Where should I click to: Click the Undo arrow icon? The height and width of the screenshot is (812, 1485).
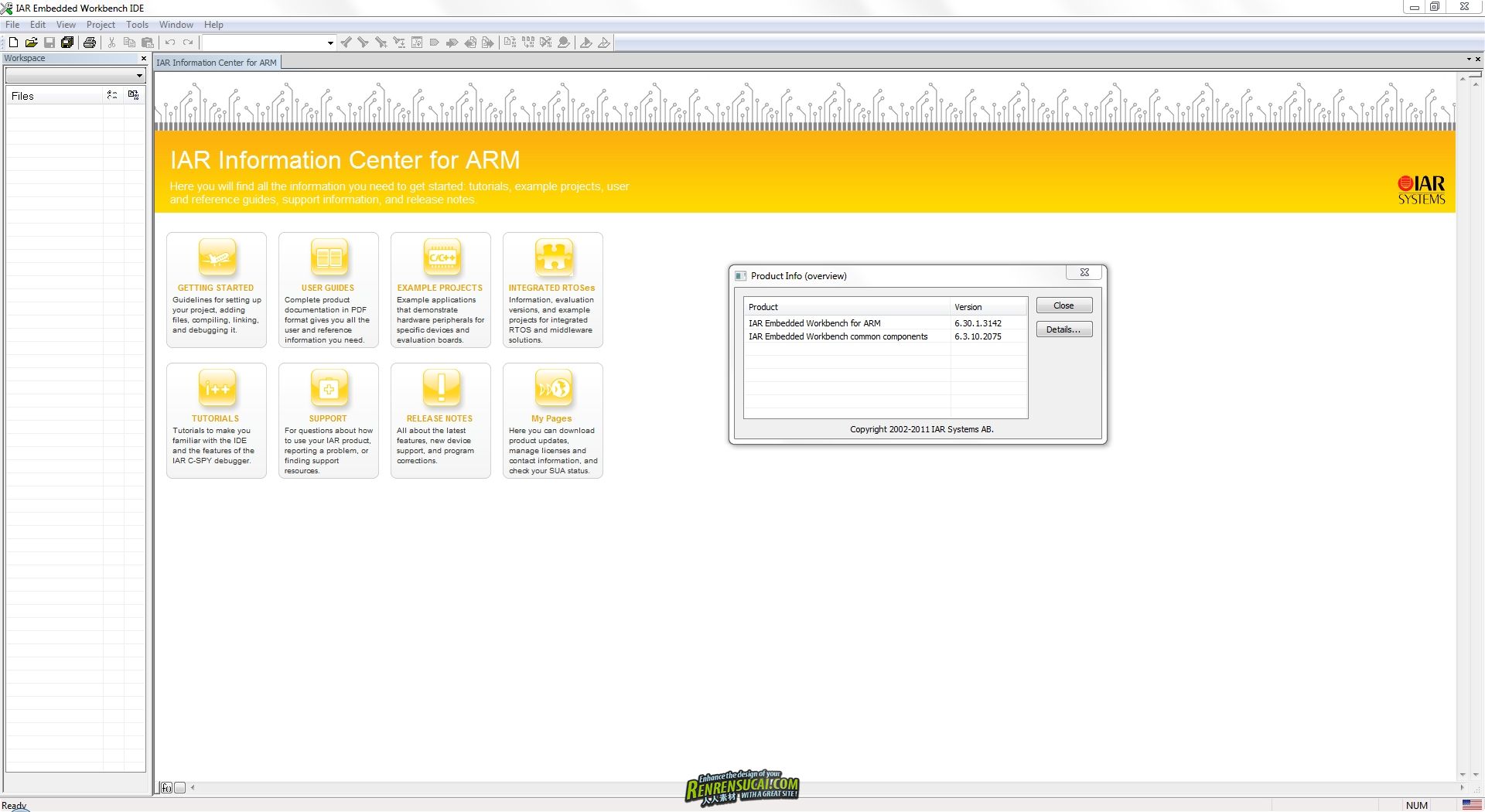(x=170, y=43)
